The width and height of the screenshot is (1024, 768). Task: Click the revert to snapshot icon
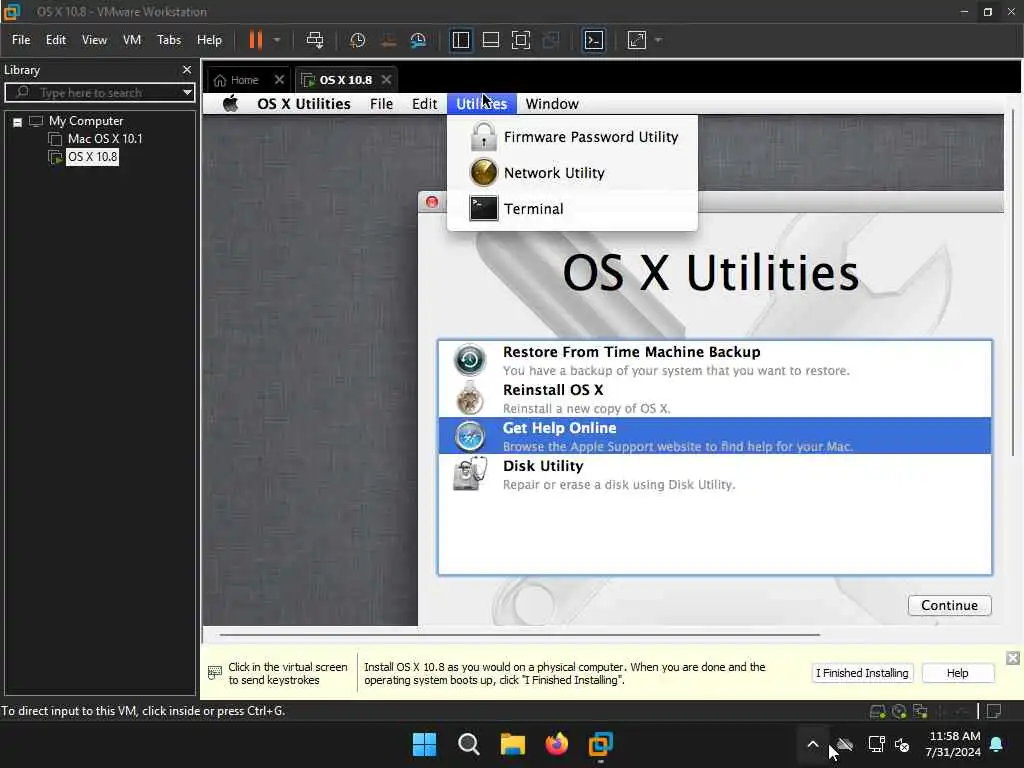[x=388, y=40]
